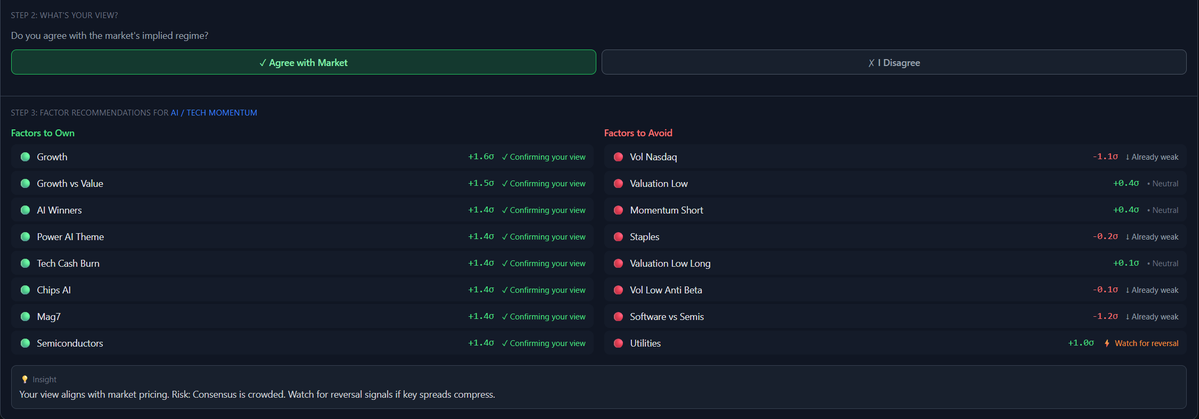Click the green dot beside Growth vs Value
Viewport: 1199px width, 419px height.
pyautogui.click(x=25, y=184)
